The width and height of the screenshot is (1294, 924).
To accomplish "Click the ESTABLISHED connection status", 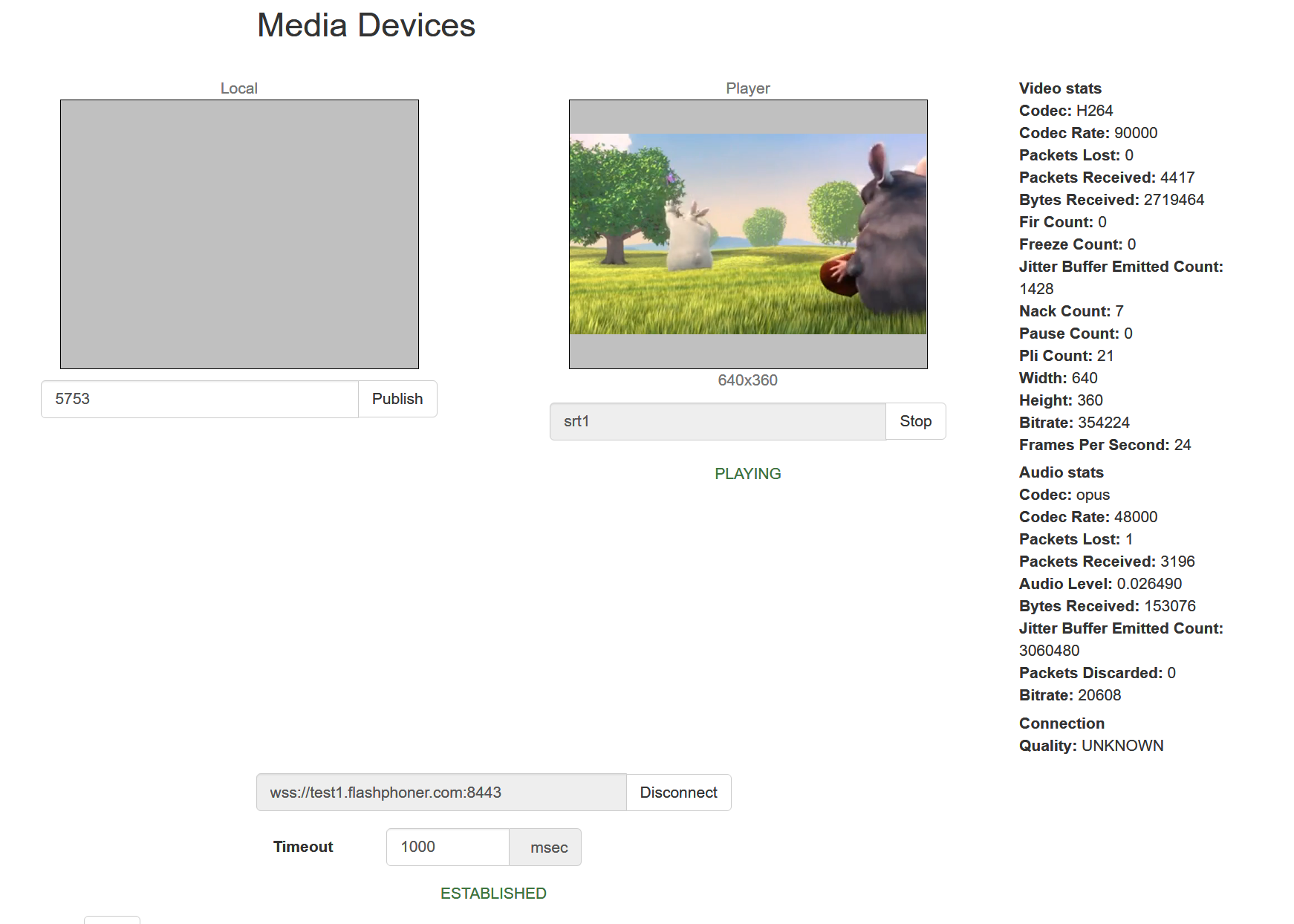I will coord(493,894).
